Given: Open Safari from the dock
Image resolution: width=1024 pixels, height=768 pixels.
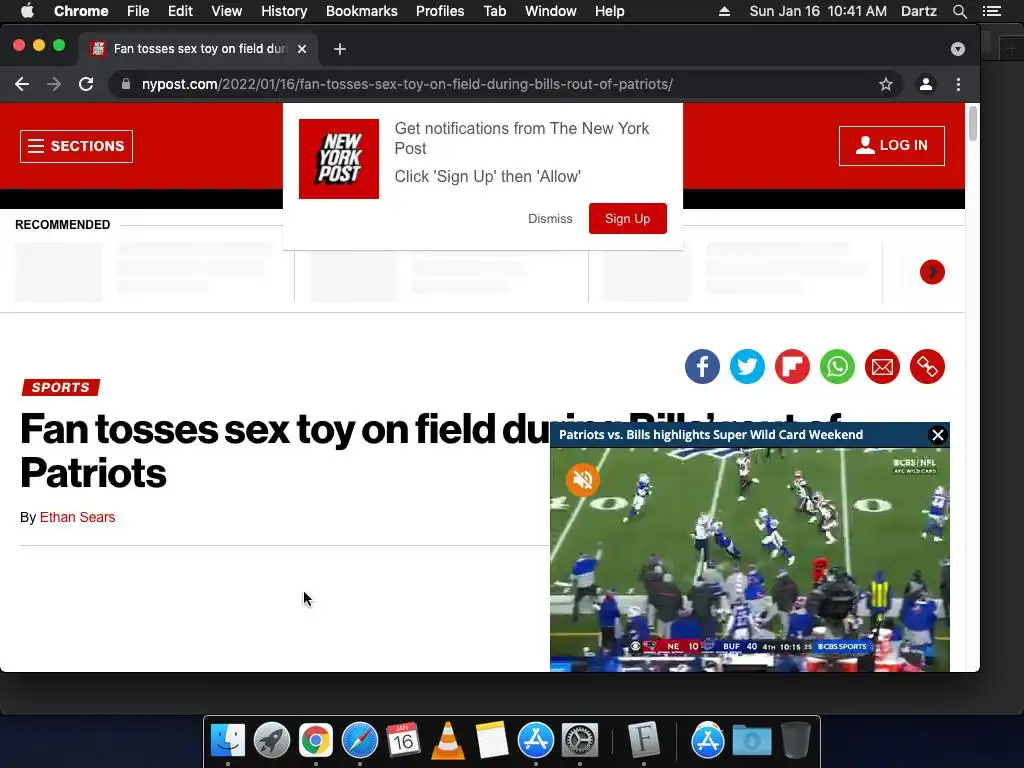Looking at the screenshot, I should click(x=360, y=741).
